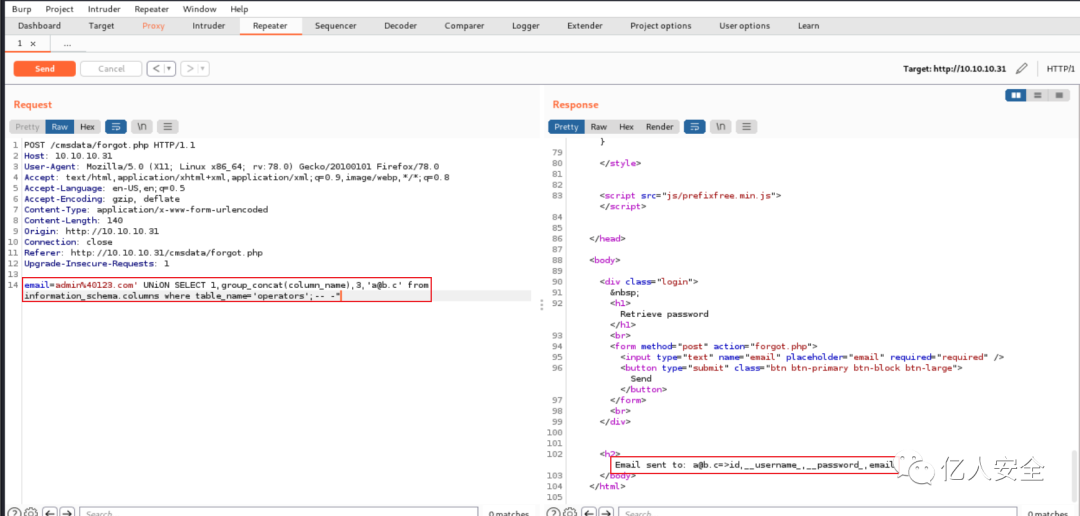The image size is (1080, 516).
Task: Switch to the Intruder tab
Action: (209, 25)
